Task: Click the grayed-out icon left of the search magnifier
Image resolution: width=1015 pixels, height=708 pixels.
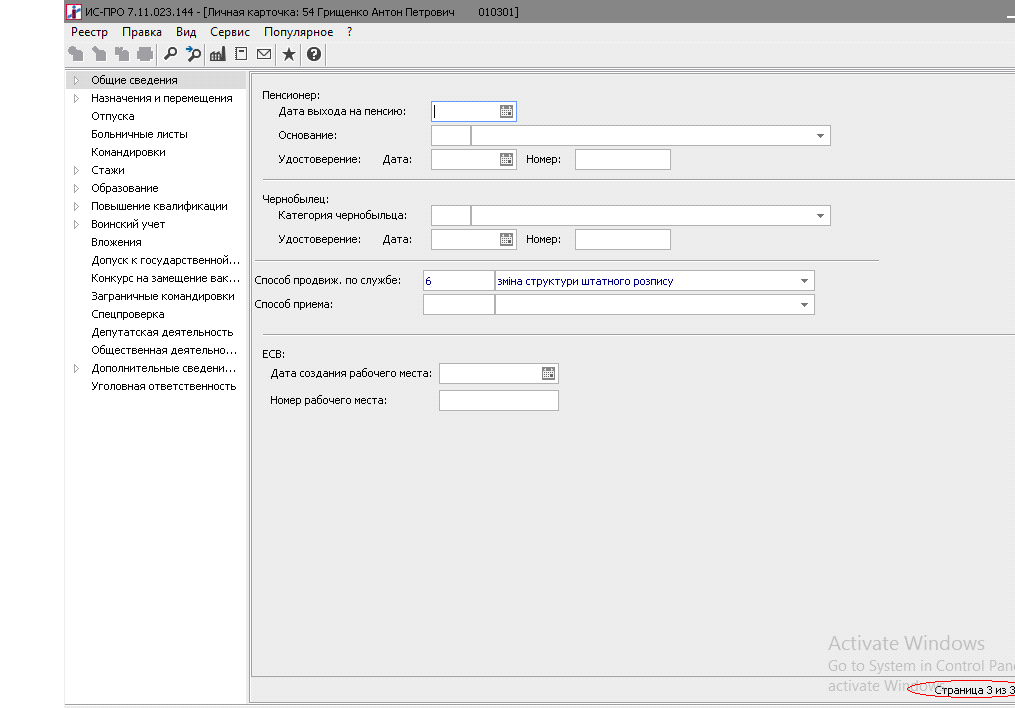Action: point(145,54)
